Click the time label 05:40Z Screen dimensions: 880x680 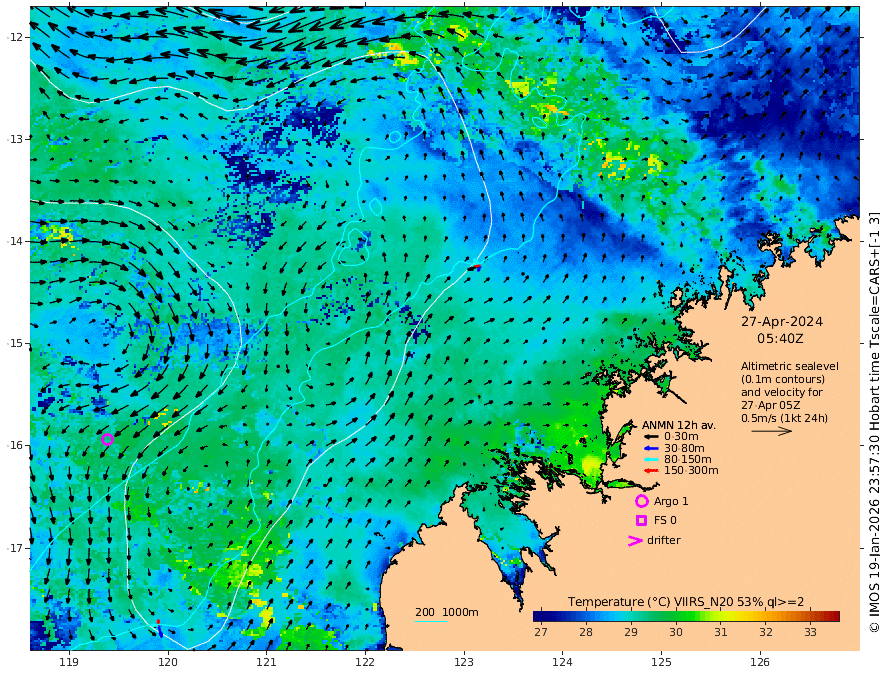click(780, 339)
